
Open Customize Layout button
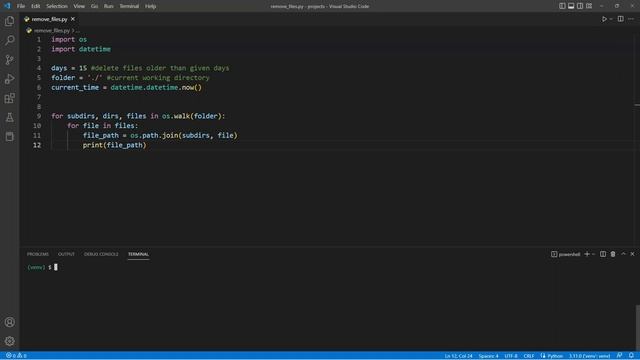coord(589,6)
